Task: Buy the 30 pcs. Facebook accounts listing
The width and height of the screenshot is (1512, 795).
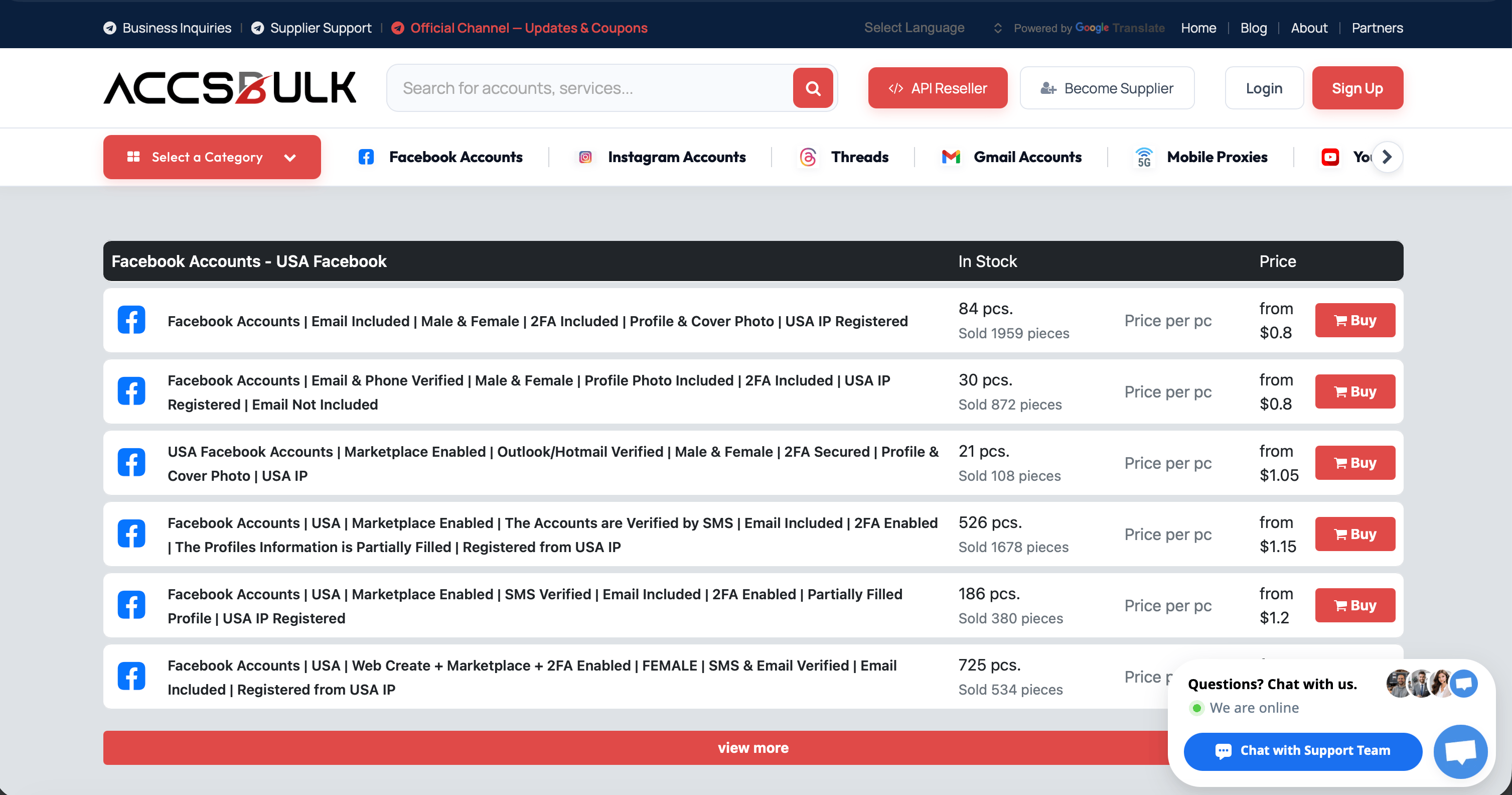Action: click(x=1355, y=391)
